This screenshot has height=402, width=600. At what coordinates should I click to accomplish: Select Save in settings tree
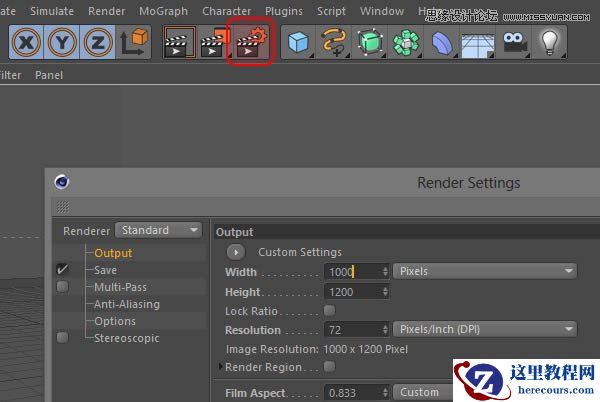(105, 270)
